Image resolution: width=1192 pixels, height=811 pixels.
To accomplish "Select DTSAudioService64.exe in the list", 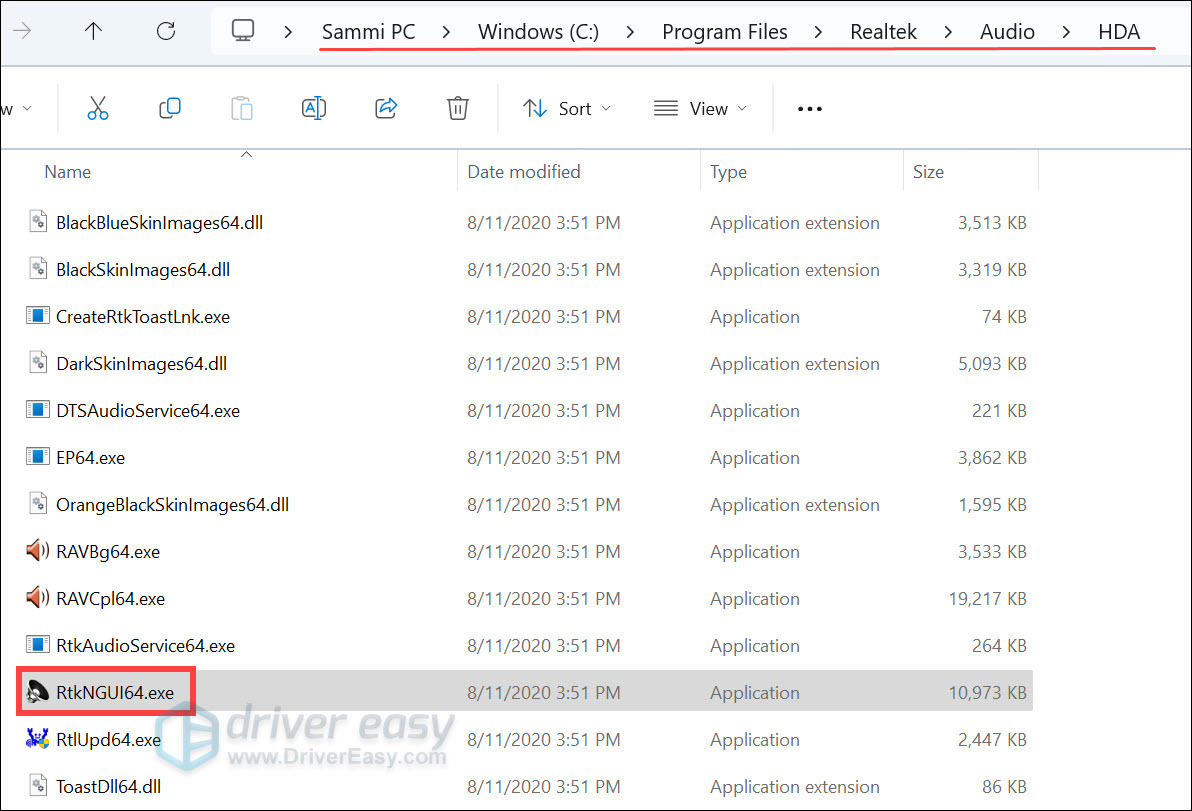I will (x=147, y=410).
